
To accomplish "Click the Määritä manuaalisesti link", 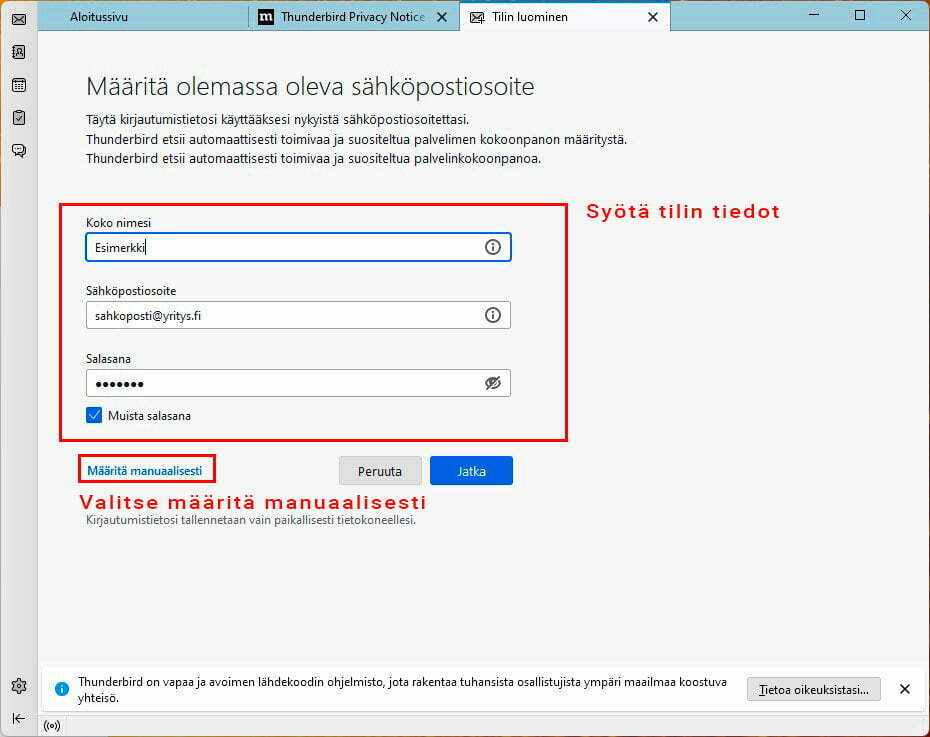I will coord(145,471).
